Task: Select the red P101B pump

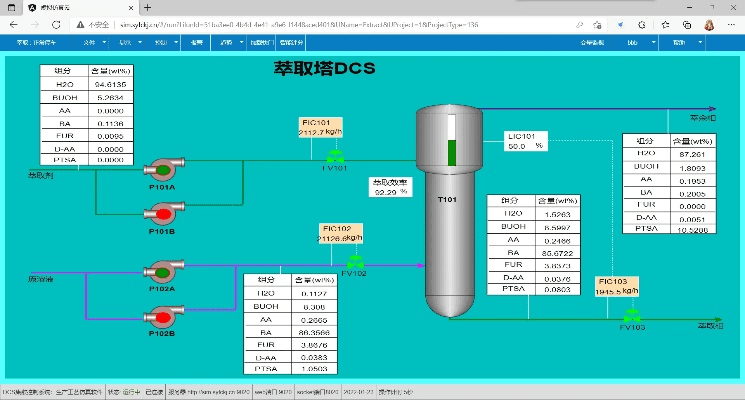Action: [161, 213]
